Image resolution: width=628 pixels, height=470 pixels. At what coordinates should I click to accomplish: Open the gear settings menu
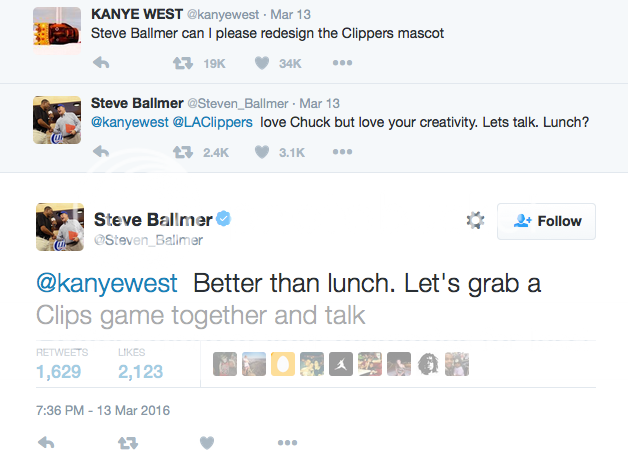(475, 221)
